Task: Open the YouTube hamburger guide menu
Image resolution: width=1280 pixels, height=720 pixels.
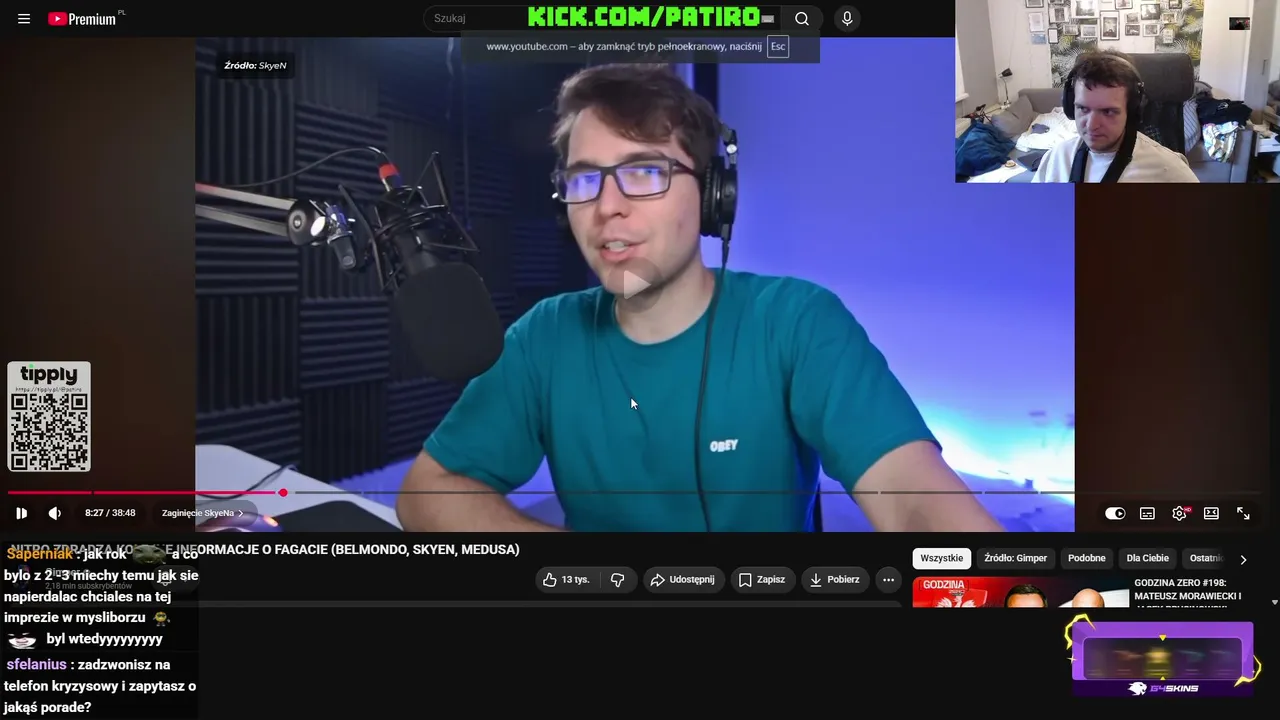Action: pos(24,19)
